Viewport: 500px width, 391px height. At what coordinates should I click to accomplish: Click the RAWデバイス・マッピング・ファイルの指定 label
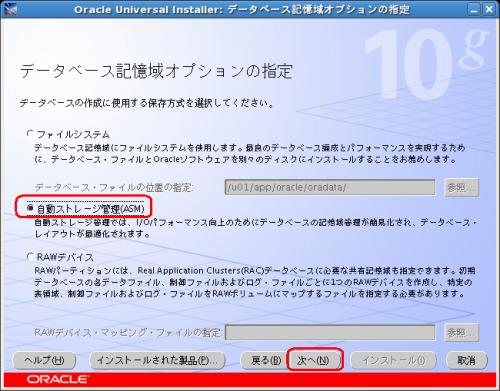click(x=127, y=332)
